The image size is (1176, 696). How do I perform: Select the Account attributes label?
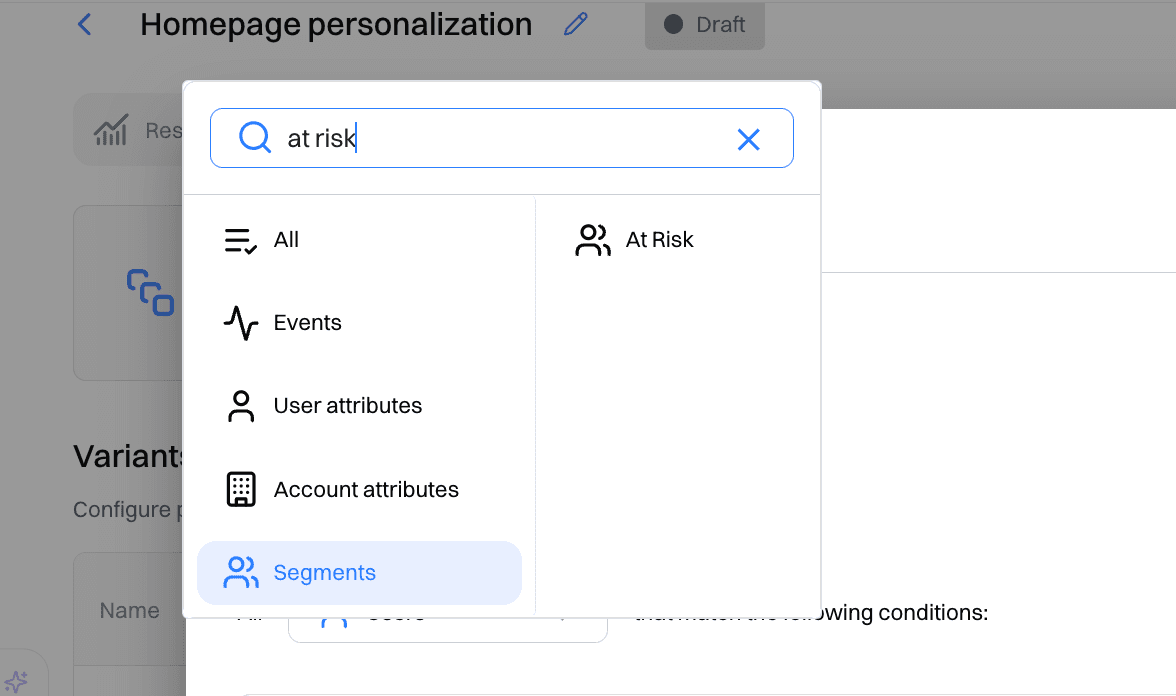[x=366, y=490]
